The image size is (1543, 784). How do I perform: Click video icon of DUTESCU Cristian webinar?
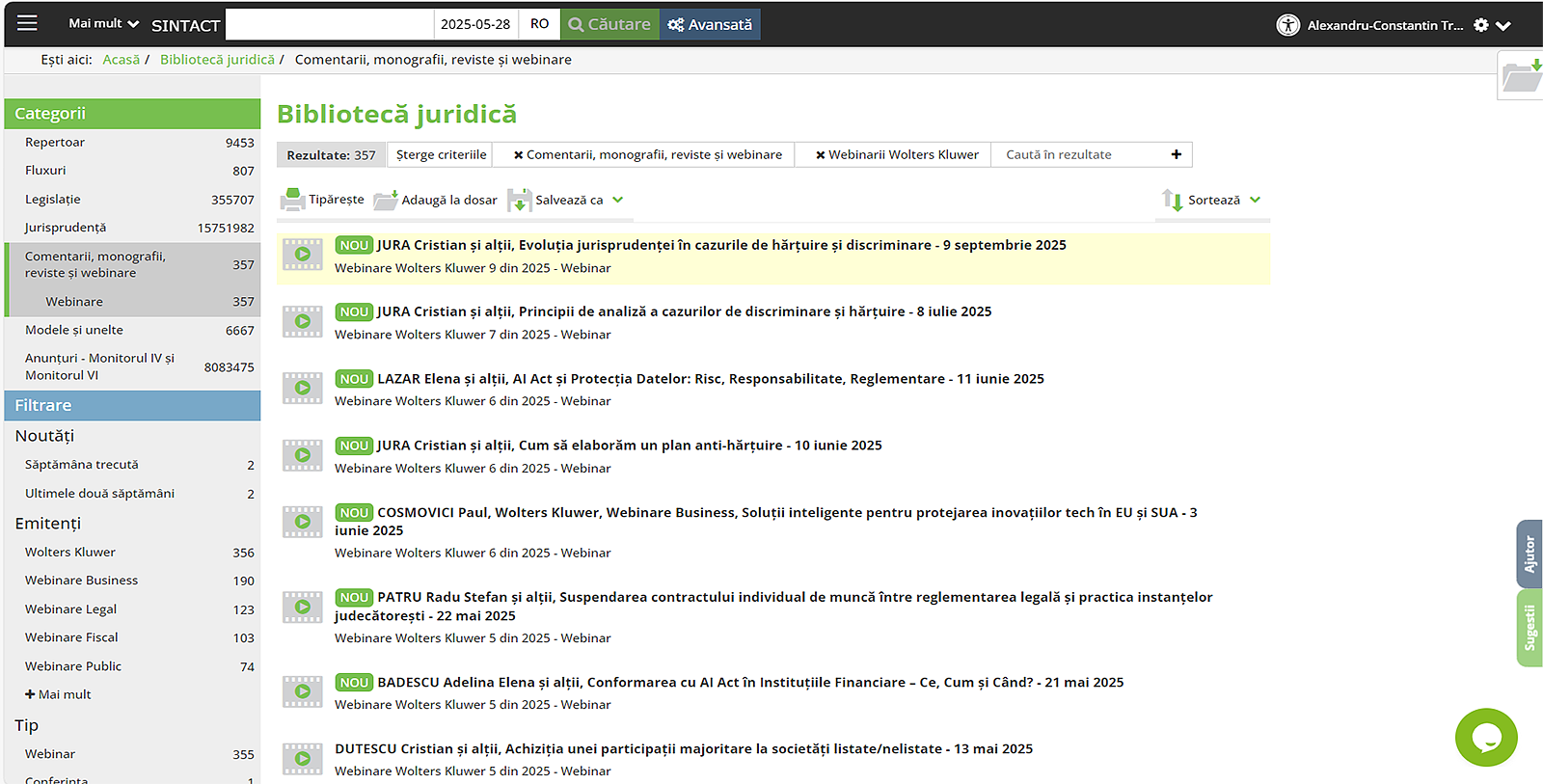[x=303, y=758]
